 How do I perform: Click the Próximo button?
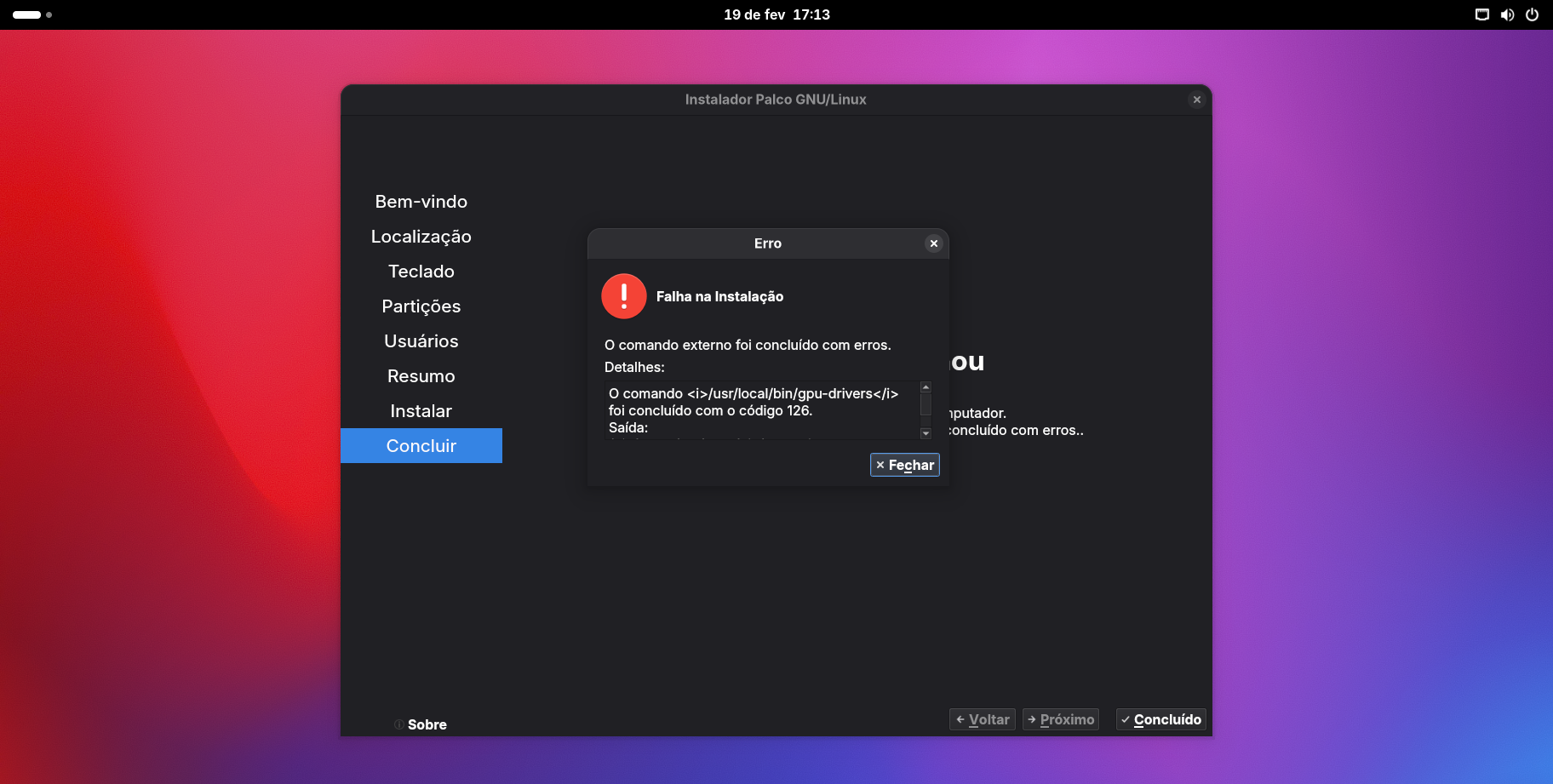coord(1060,719)
